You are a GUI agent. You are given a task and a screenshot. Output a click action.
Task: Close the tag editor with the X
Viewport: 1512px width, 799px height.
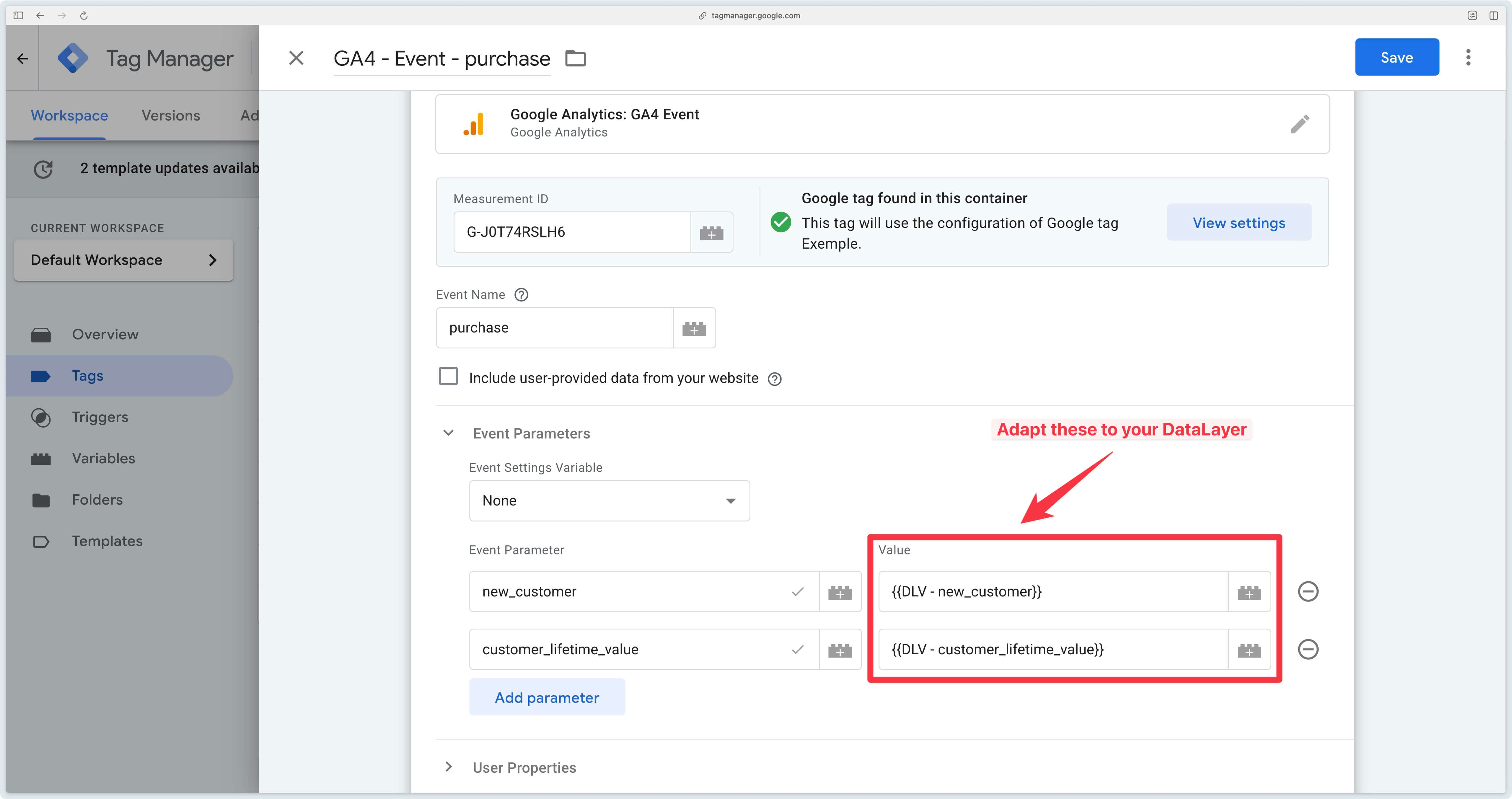click(296, 58)
